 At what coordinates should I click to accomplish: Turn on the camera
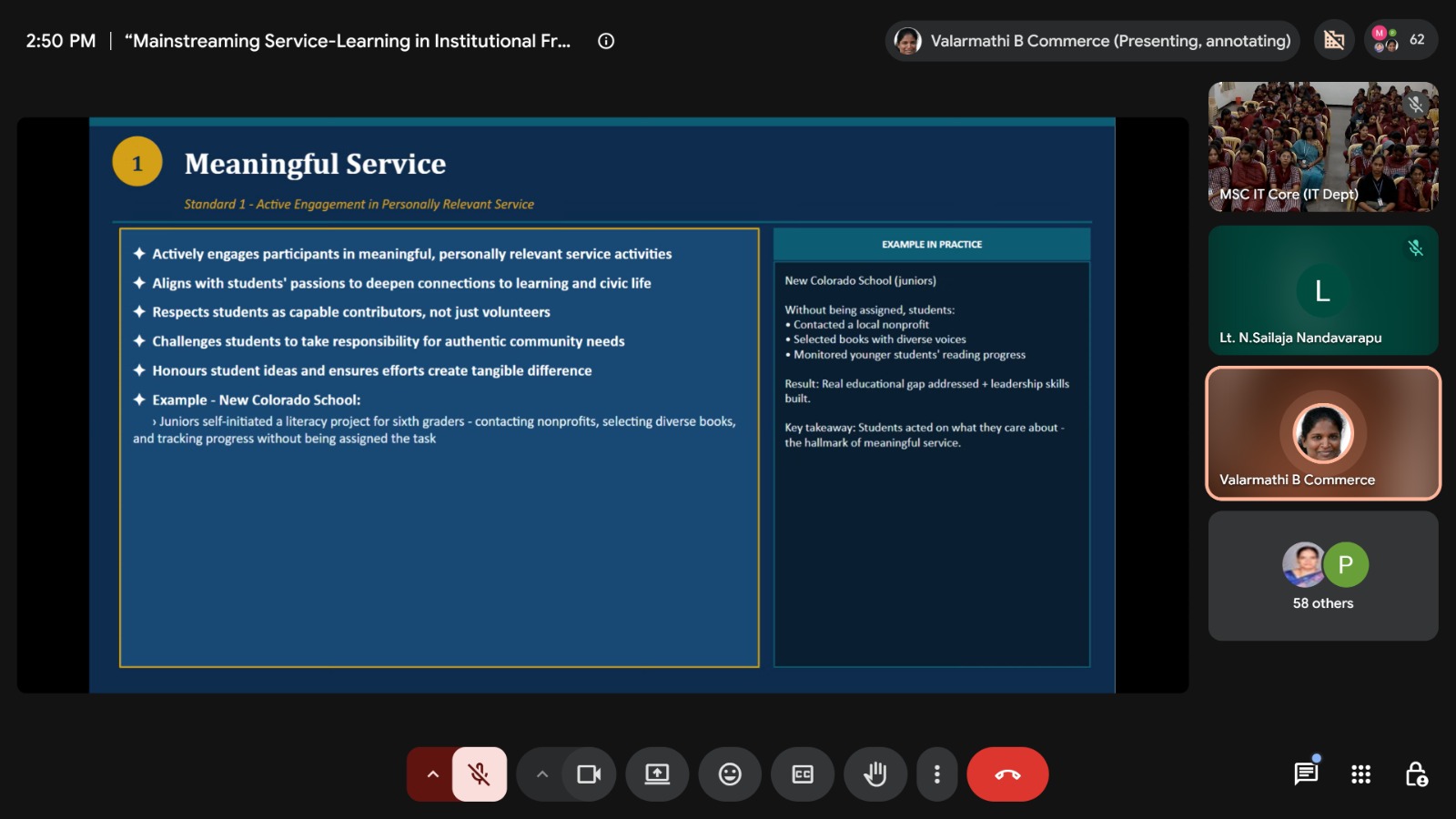point(589,774)
